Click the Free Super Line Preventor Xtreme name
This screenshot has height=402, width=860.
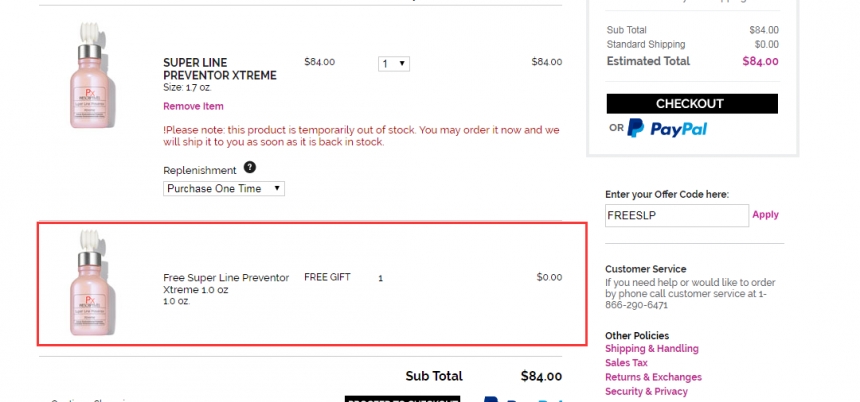(x=226, y=283)
